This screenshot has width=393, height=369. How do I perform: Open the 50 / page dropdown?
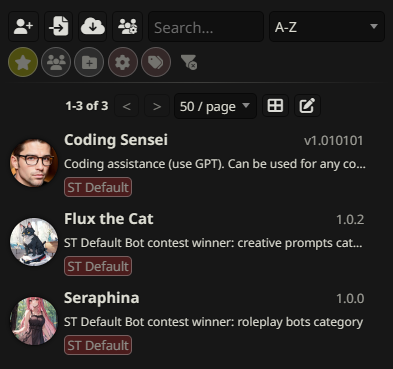point(215,106)
